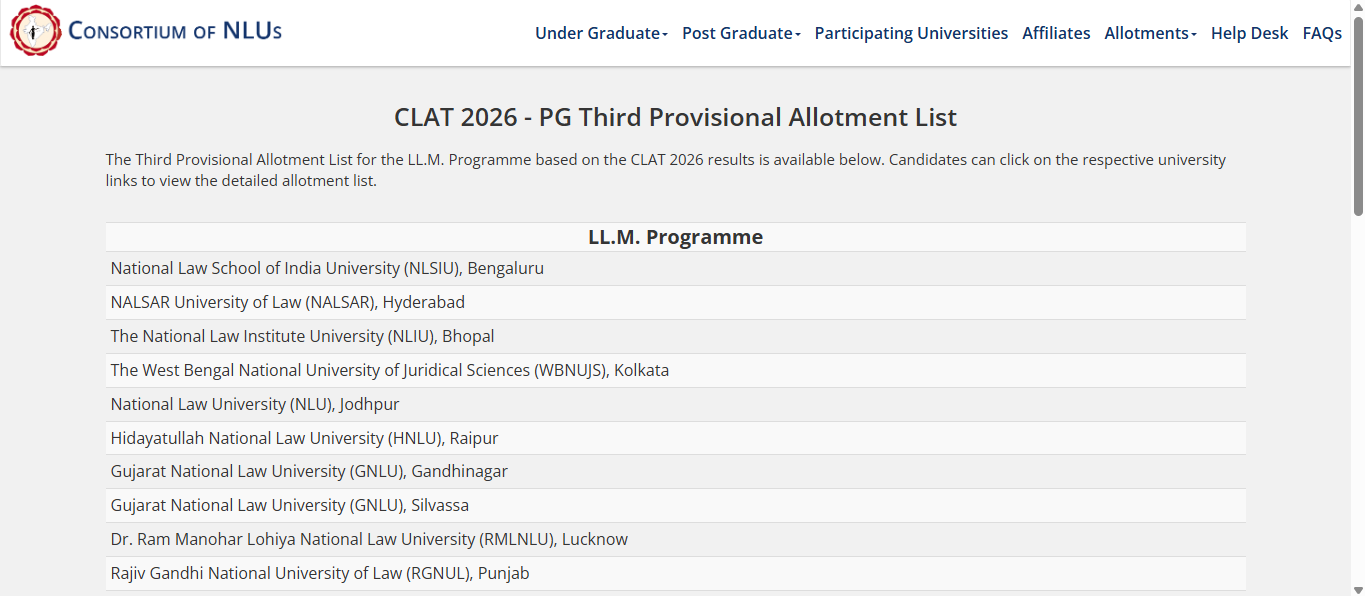Open the Affiliates menu item
1365x596 pixels.
1055,33
